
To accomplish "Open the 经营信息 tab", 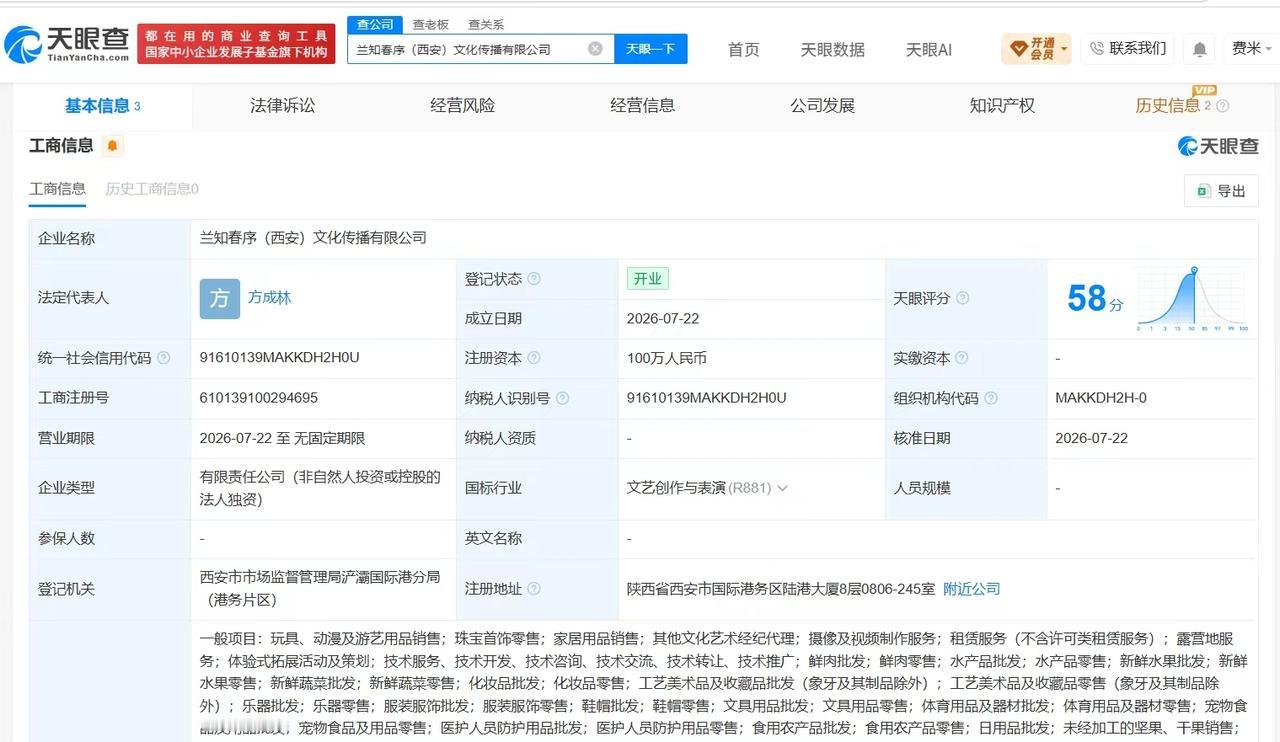I will [642, 106].
